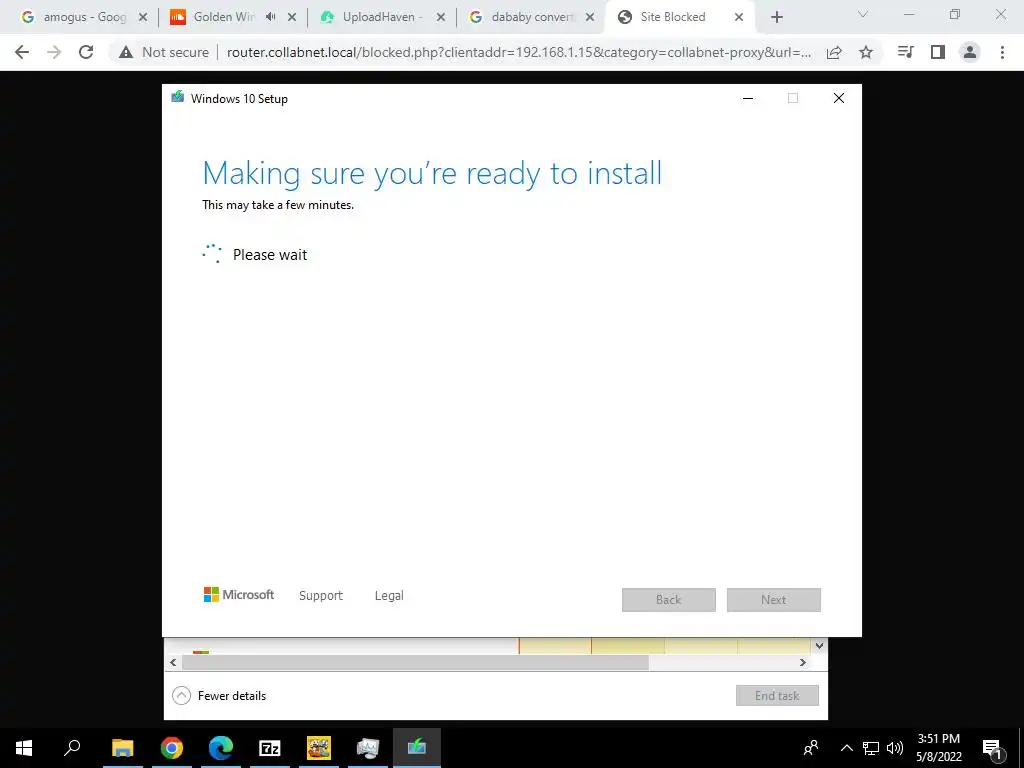This screenshot has height=768, width=1024.
Task: Open Task Manager from taskbar
Action: 368,748
